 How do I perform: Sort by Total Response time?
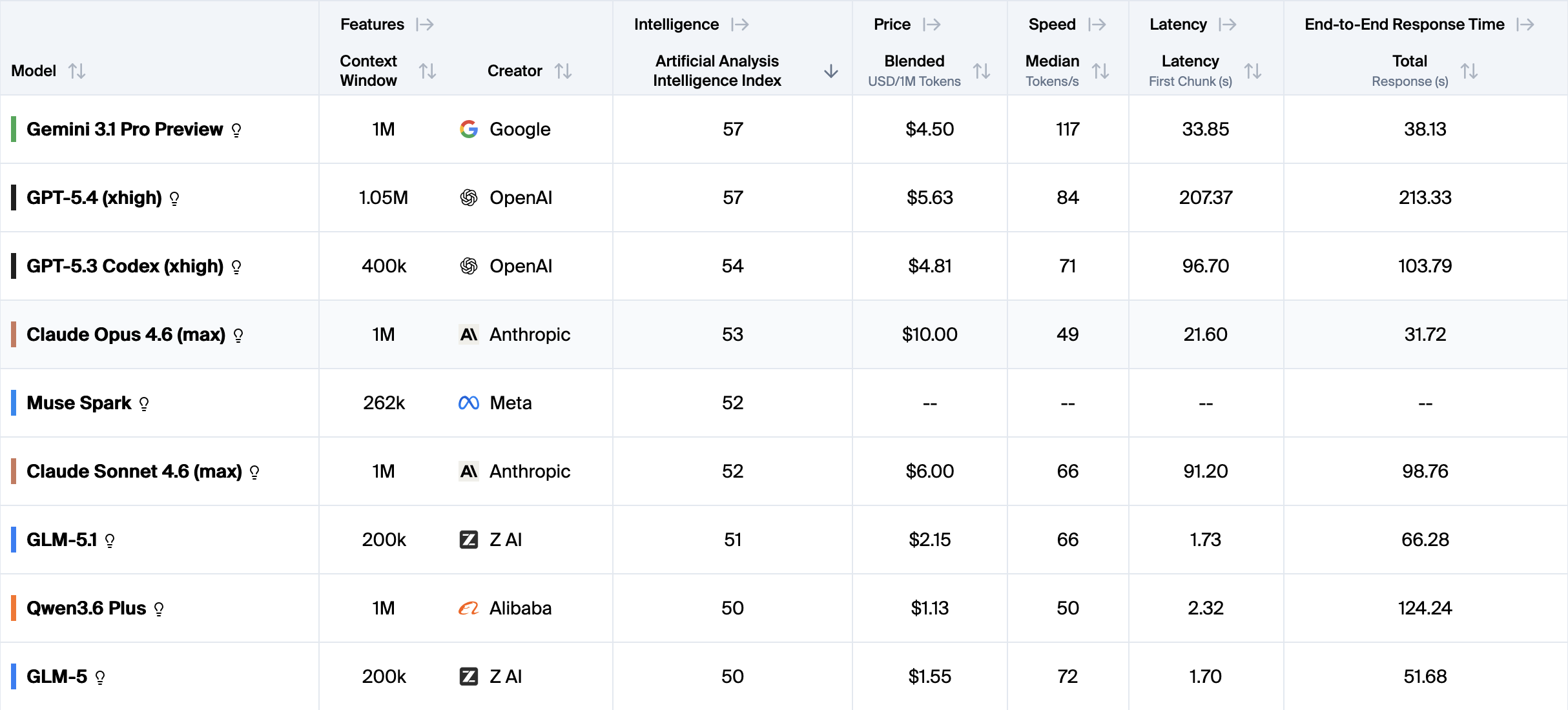(x=1469, y=71)
